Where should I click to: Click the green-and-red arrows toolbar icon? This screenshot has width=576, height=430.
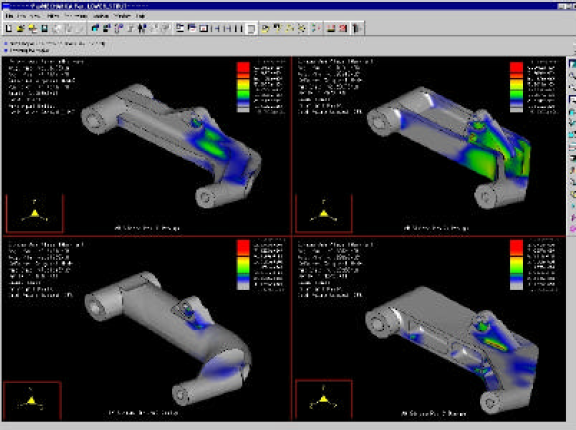point(315,28)
